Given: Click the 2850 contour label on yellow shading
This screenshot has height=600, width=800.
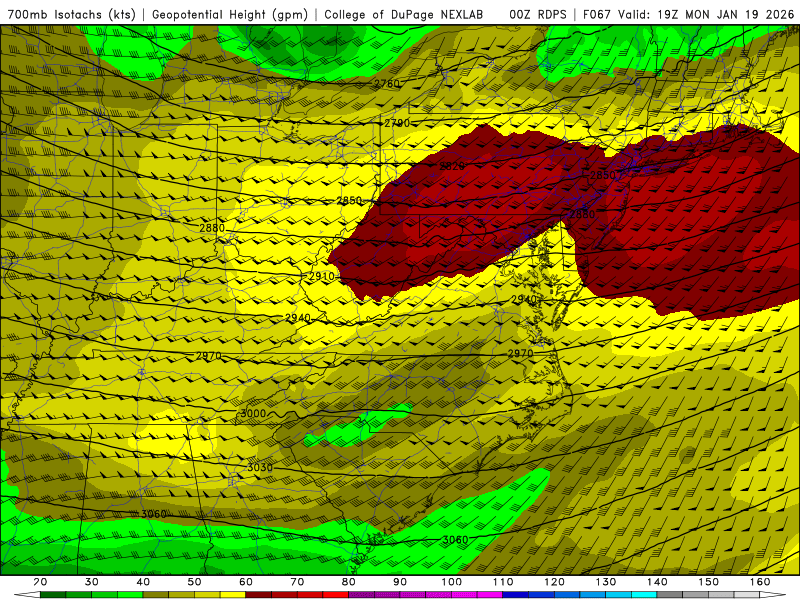Looking at the screenshot, I should tap(349, 201).
